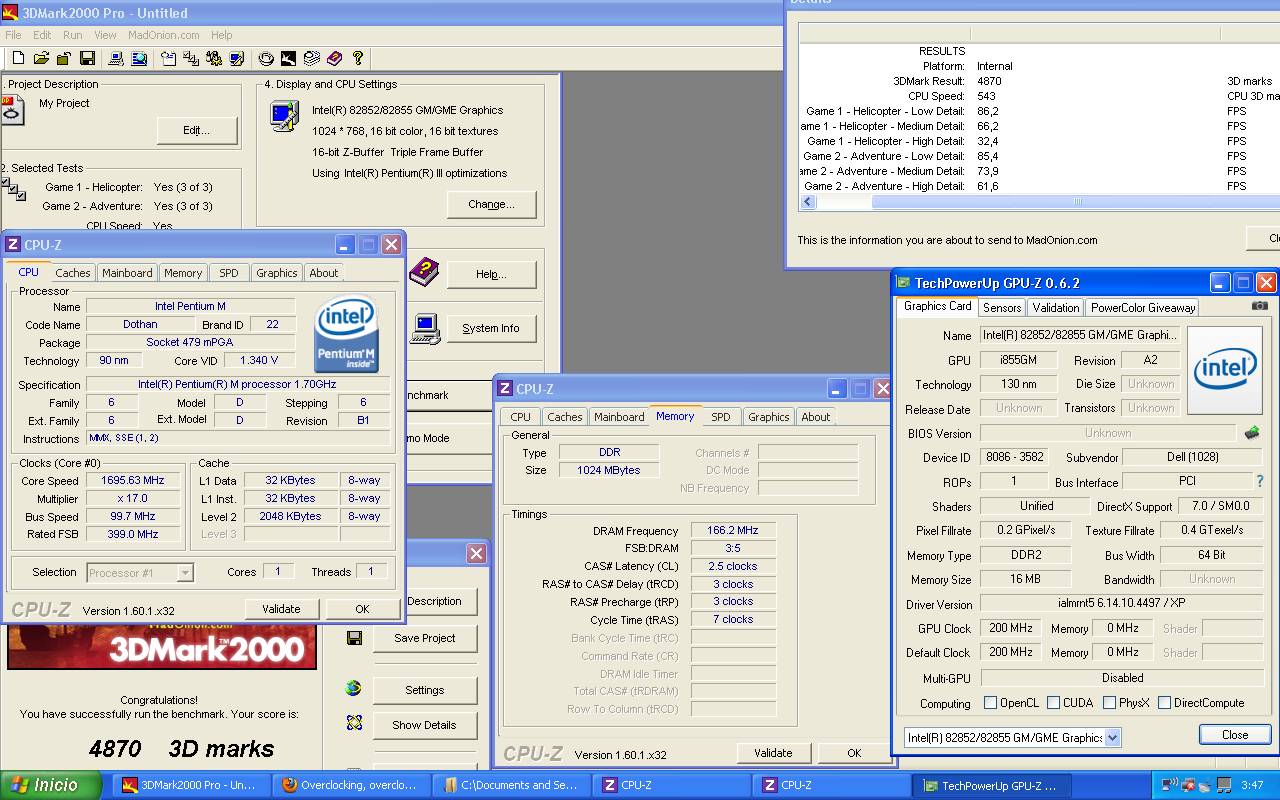Click OK in the CPU-Z CPU window
This screenshot has height=800, width=1280.
[x=363, y=608]
